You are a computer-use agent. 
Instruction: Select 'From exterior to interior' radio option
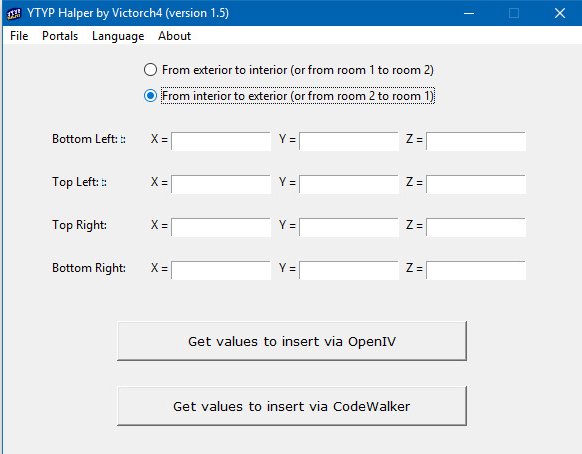point(150,70)
